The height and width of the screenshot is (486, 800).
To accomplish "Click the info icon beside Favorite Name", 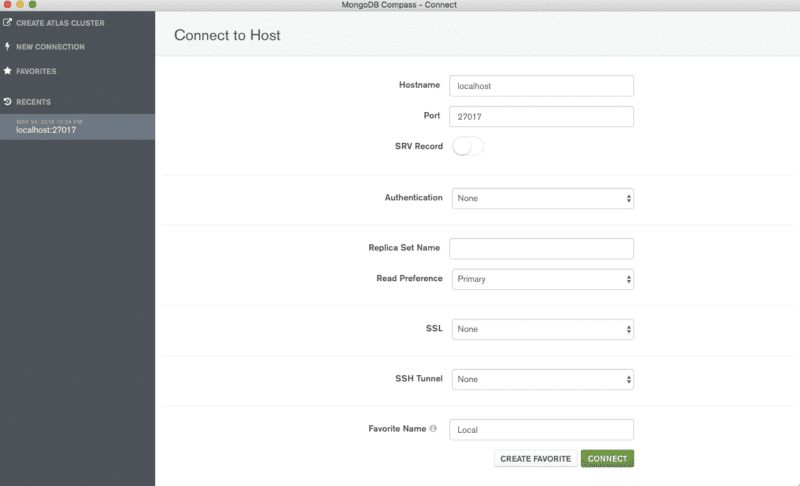I will pyautogui.click(x=433, y=428).
